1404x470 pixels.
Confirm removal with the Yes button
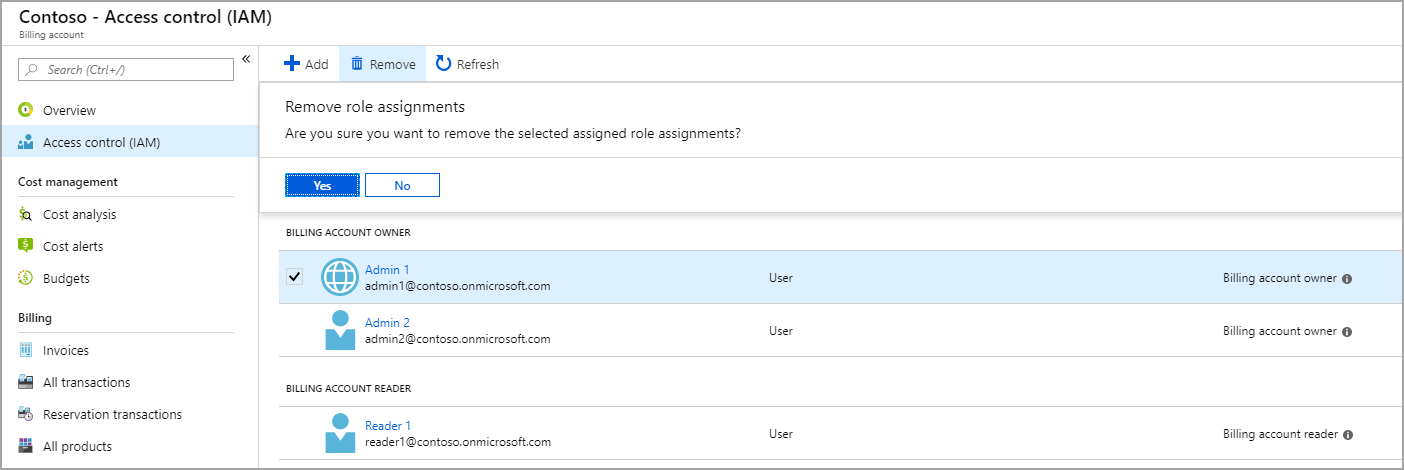click(x=322, y=185)
